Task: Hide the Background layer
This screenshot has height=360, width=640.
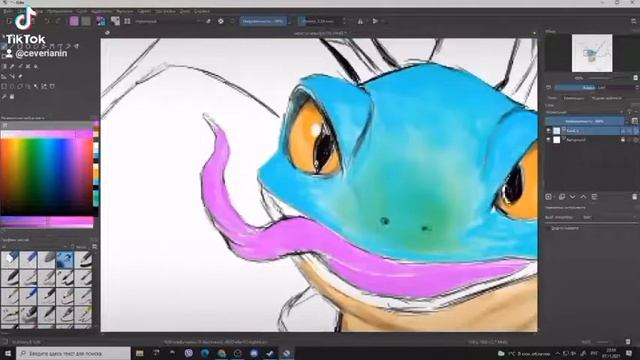Action: (549, 140)
